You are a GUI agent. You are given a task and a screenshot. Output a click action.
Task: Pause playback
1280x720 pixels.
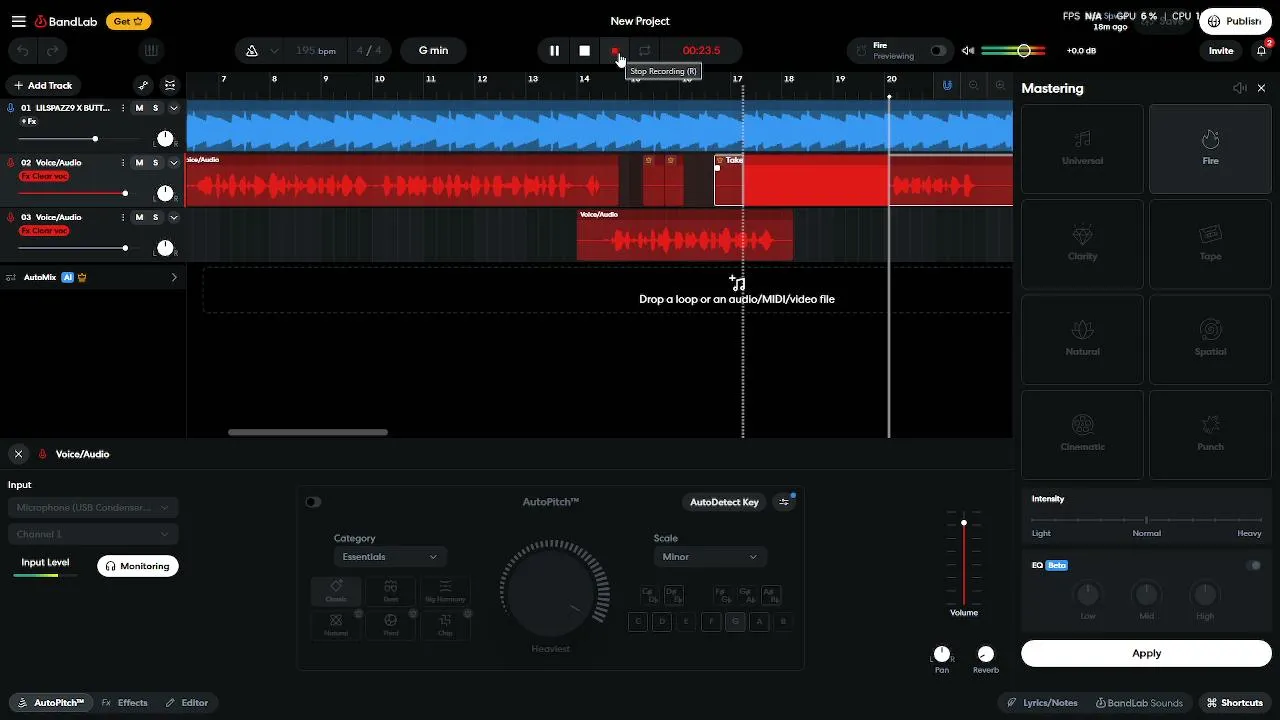pyautogui.click(x=554, y=51)
